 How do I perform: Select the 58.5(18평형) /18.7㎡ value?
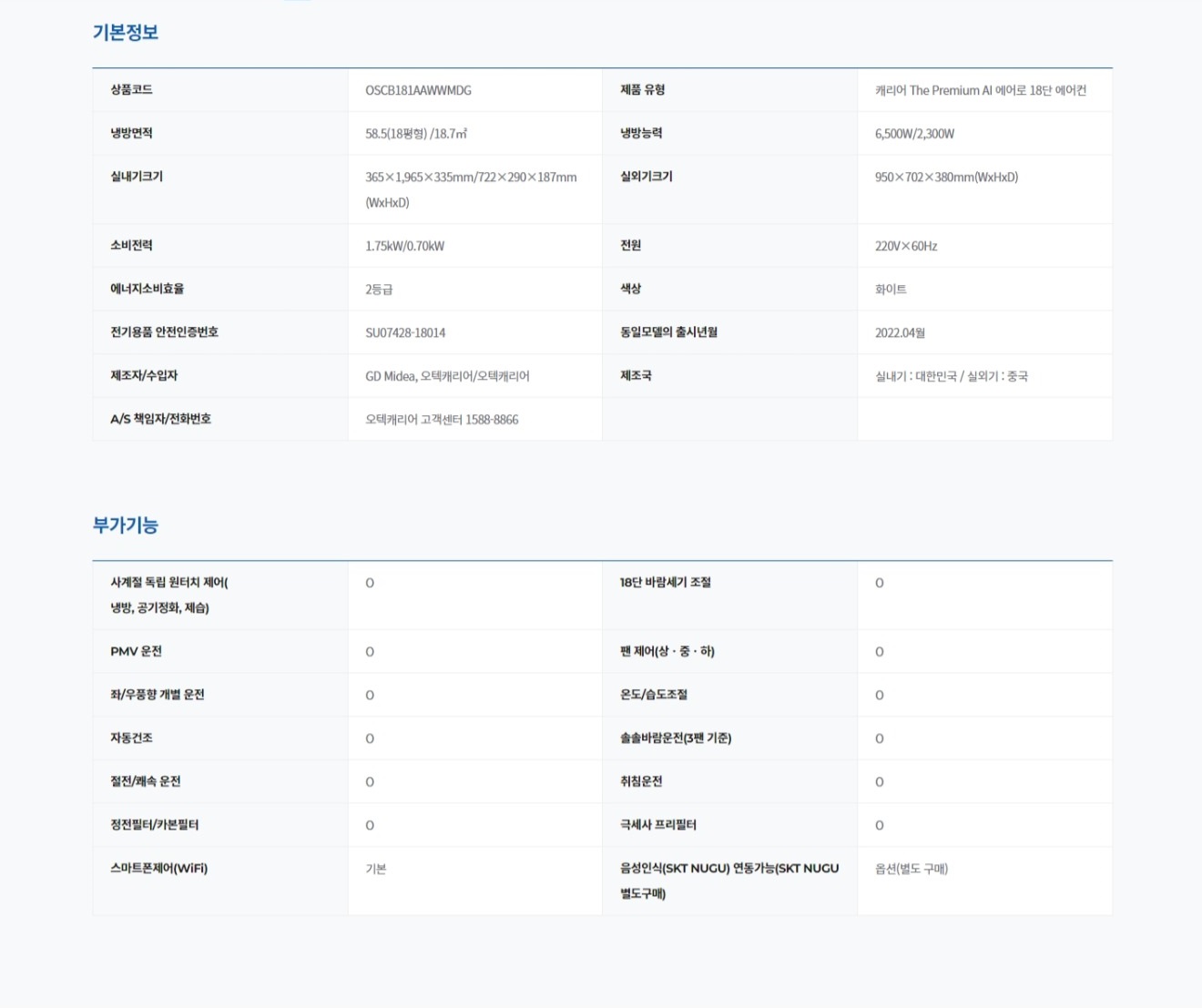pos(416,134)
